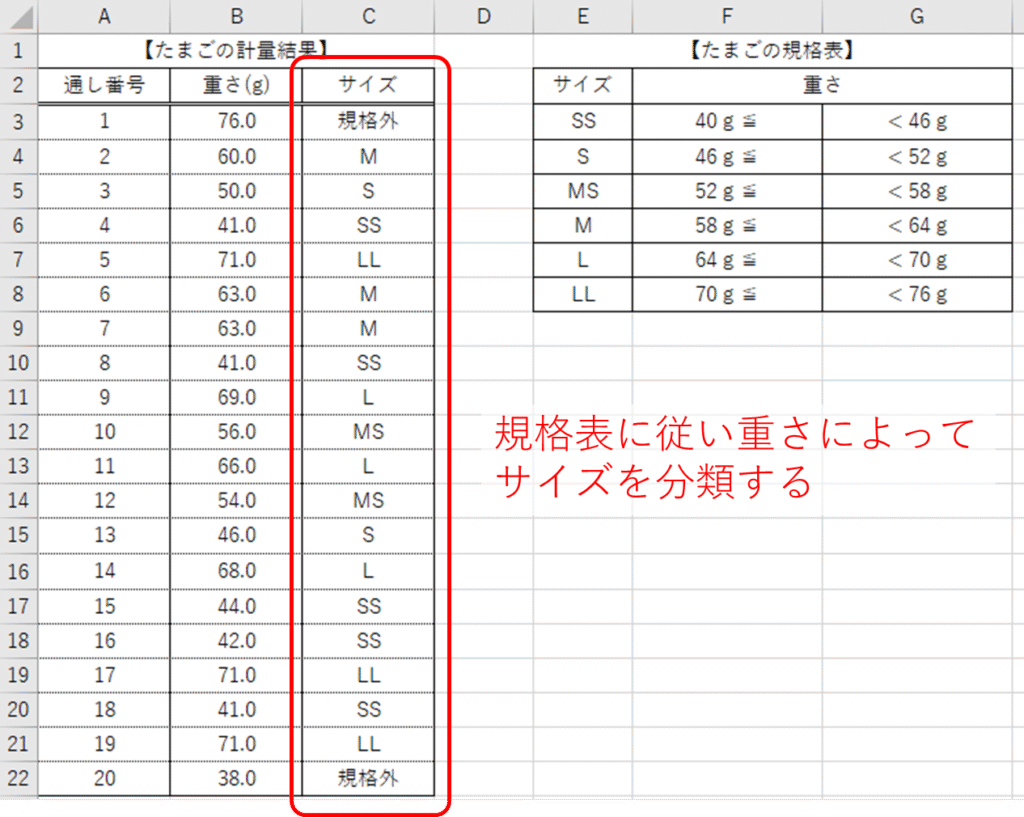Select cell C3 showing 規格外
This screenshot has width=1024, height=817.
coord(368,121)
